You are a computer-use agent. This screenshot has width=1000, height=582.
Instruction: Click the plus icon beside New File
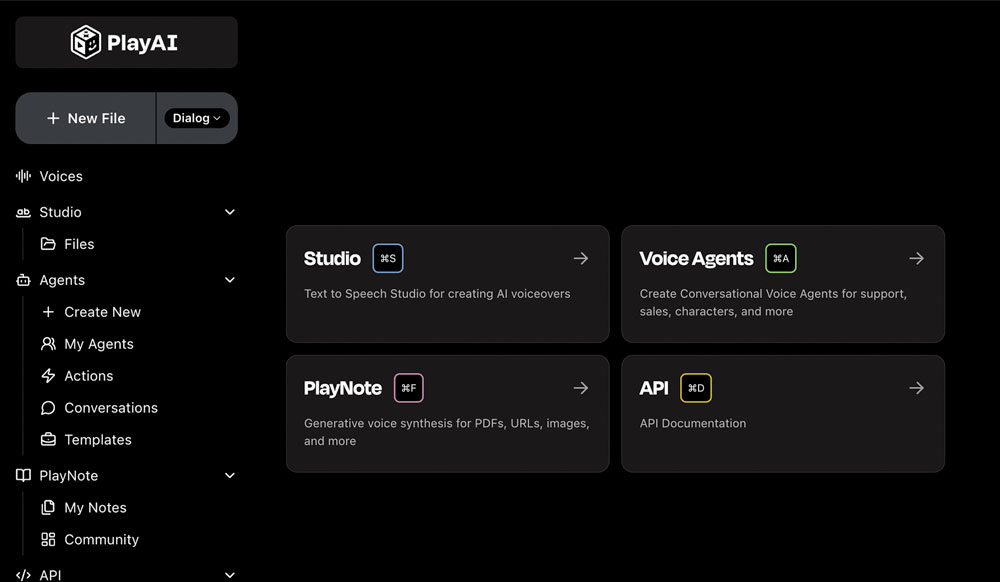(53, 119)
